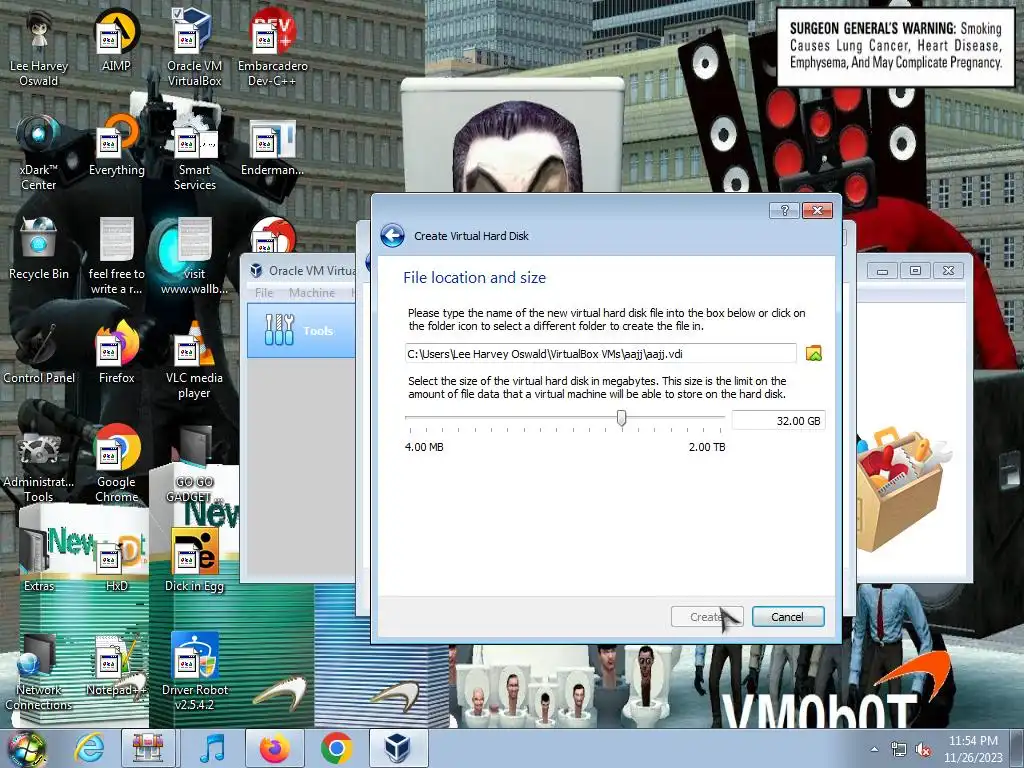1024x768 pixels.
Task: Show hidden tray icons arrow
Action: [x=874, y=749]
